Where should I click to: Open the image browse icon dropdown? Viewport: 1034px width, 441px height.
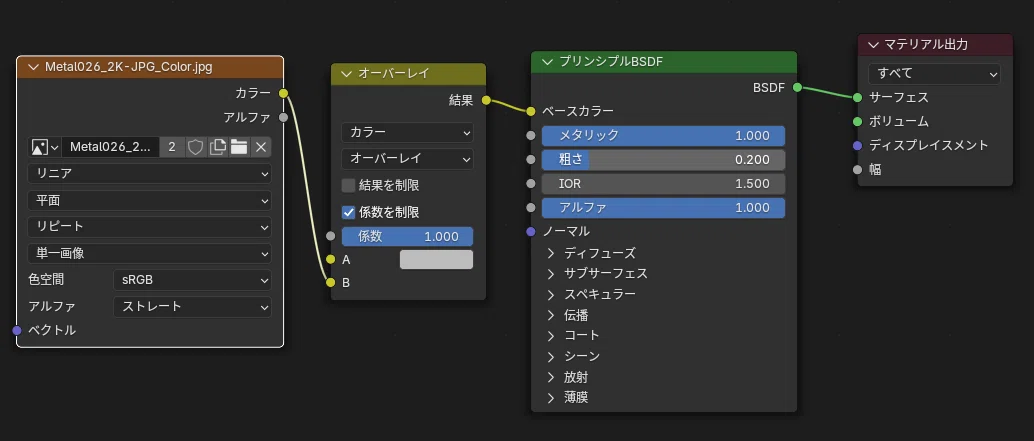[44, 147]
